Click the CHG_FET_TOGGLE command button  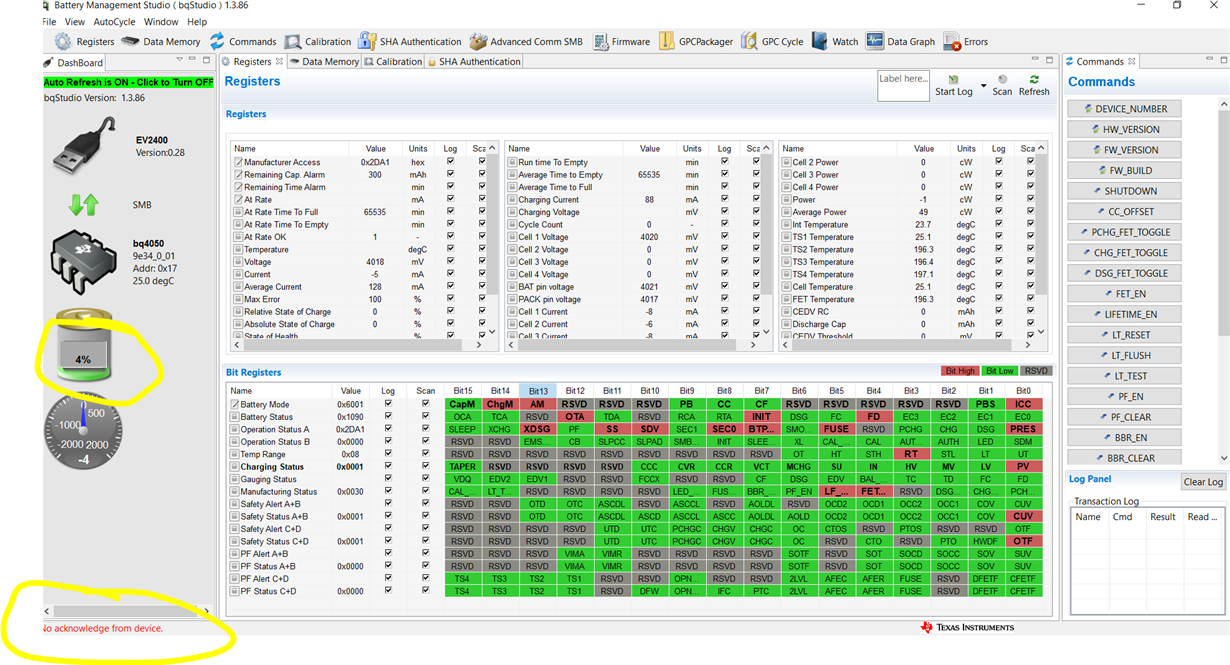(1124, 253)
